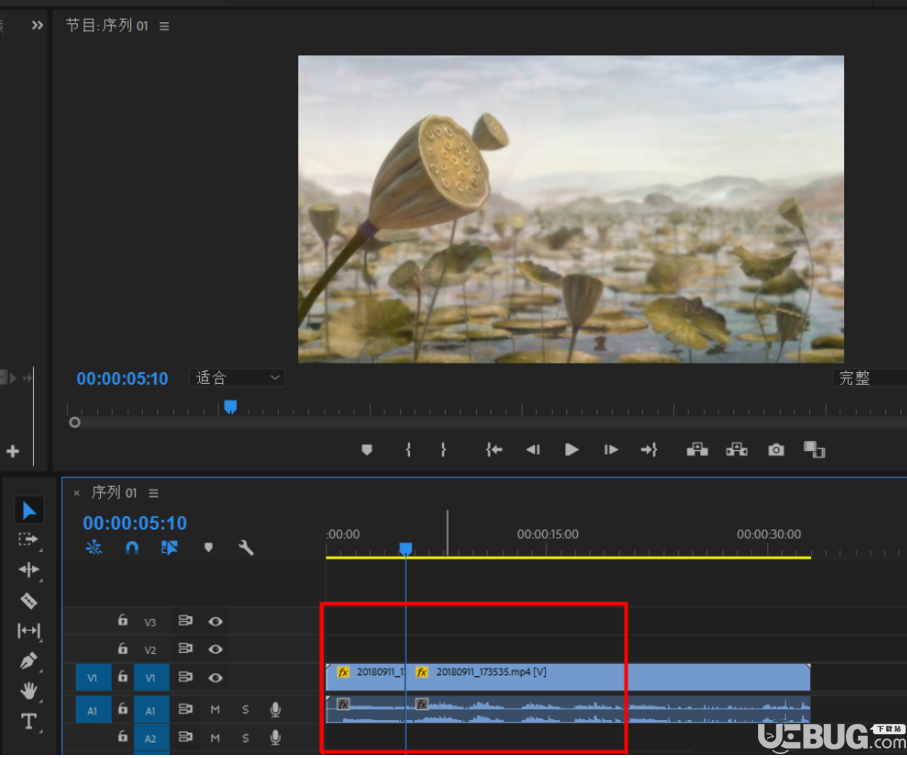907x758 pixels.
Task: Toggle V1 source patching button
Action: pyautogui.click(x=93, y=678)
